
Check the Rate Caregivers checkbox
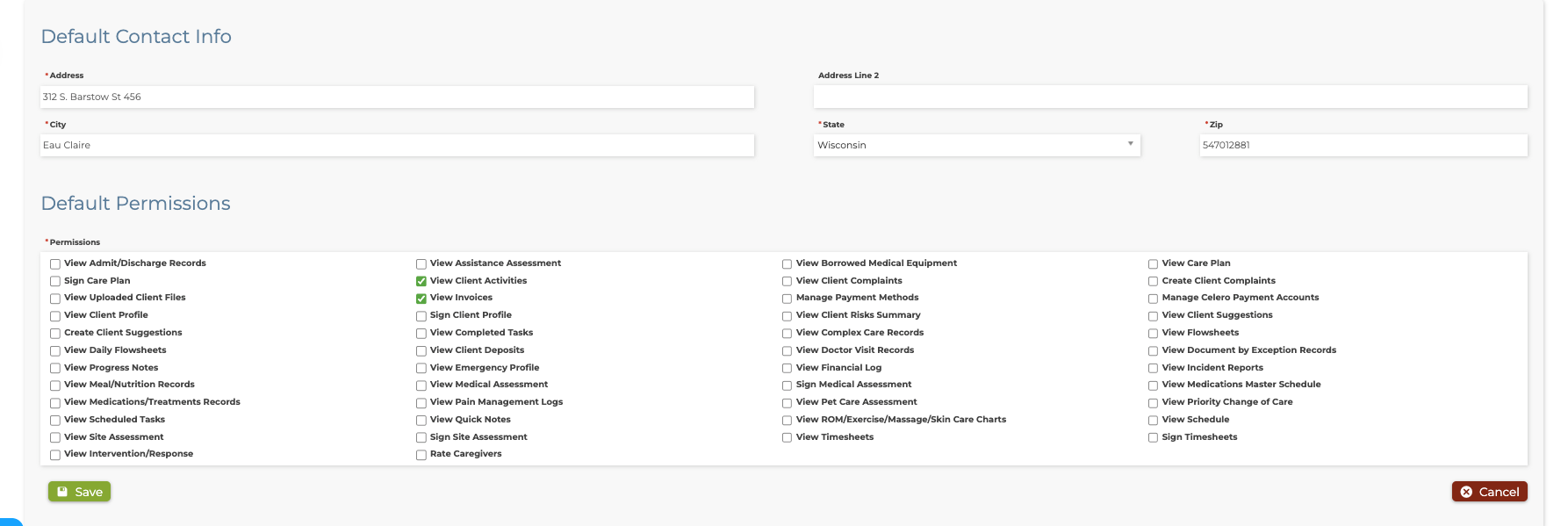(x=421, y=455)
